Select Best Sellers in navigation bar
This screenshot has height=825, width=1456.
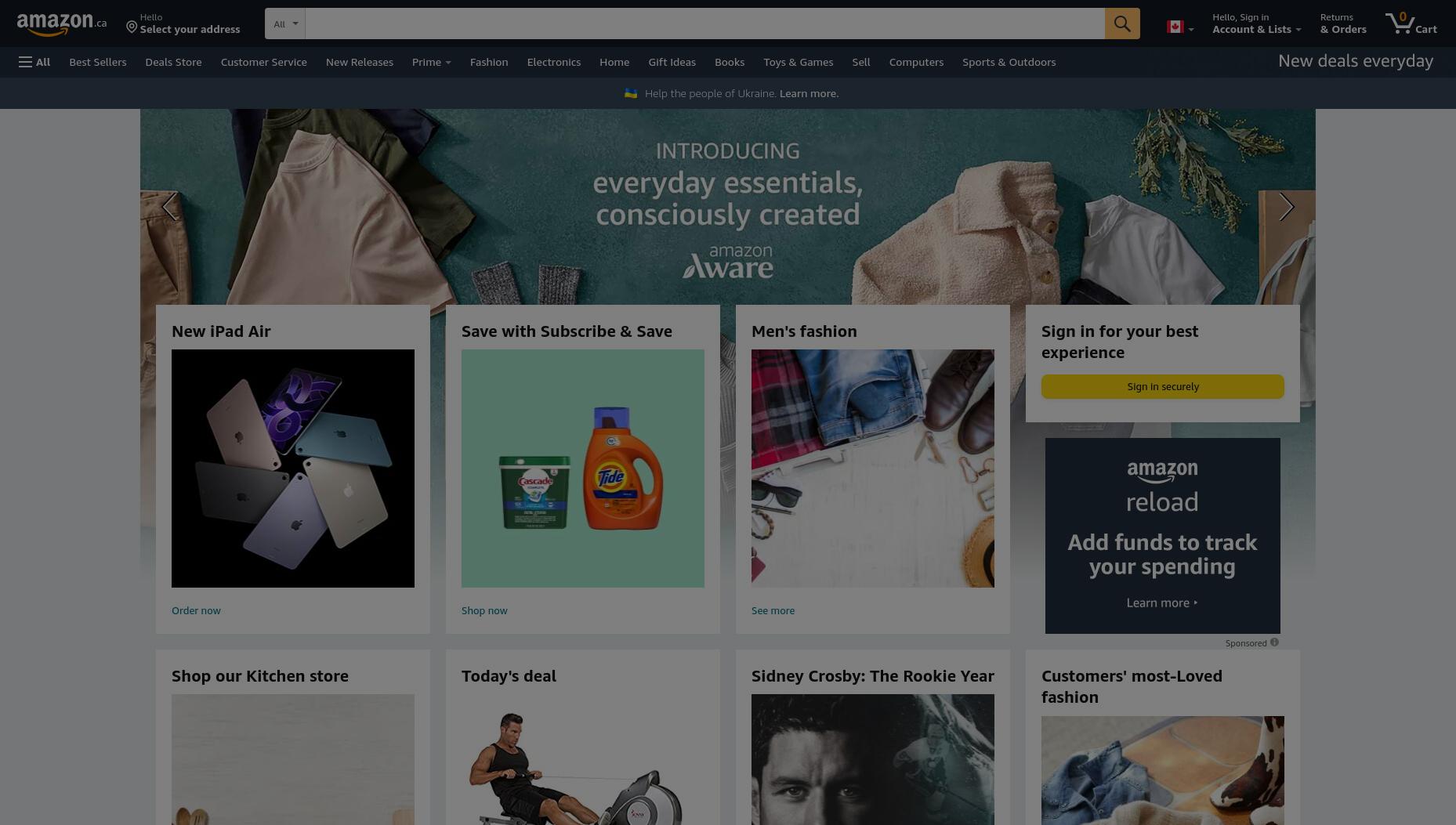(x=97, y=62)
